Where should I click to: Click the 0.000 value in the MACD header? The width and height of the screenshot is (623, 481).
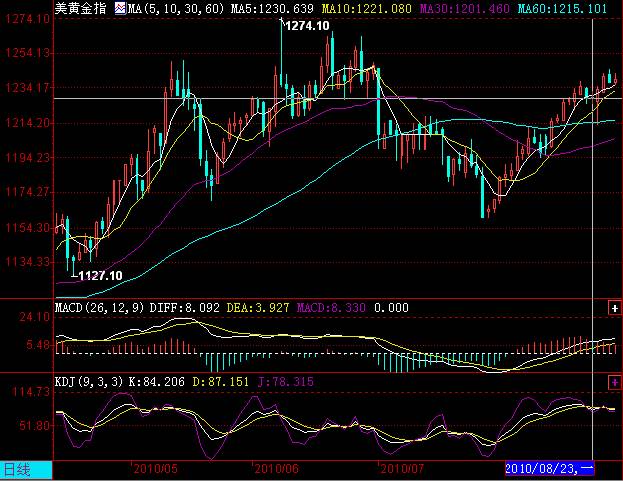point(391,308)
